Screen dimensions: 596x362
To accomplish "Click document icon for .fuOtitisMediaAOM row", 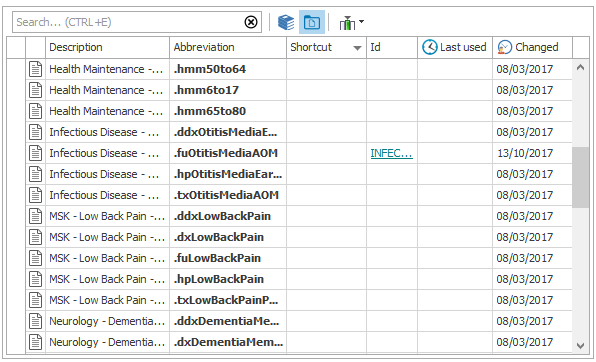I will [35, 153].
